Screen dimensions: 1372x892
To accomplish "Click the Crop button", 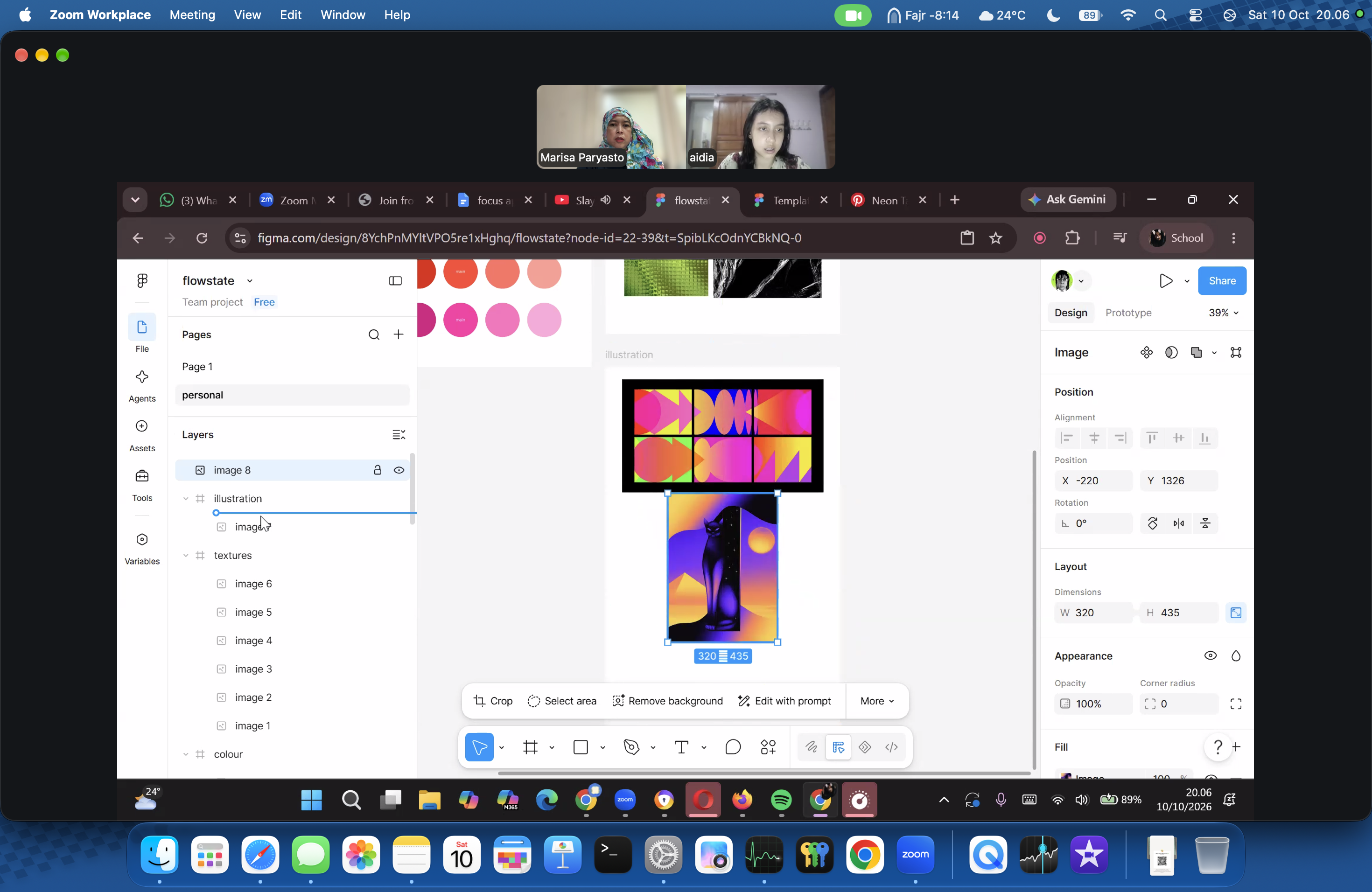I will pos(493,701).
